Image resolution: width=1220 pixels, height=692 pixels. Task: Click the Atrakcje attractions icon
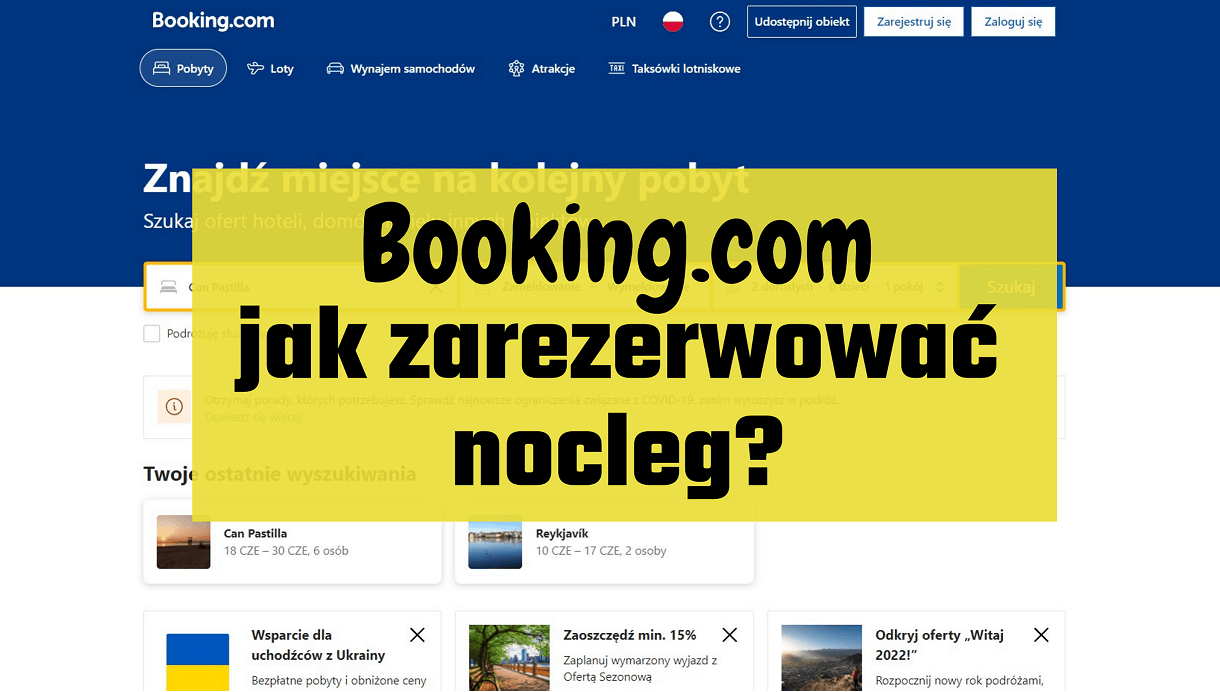click(x=515, y=68)
